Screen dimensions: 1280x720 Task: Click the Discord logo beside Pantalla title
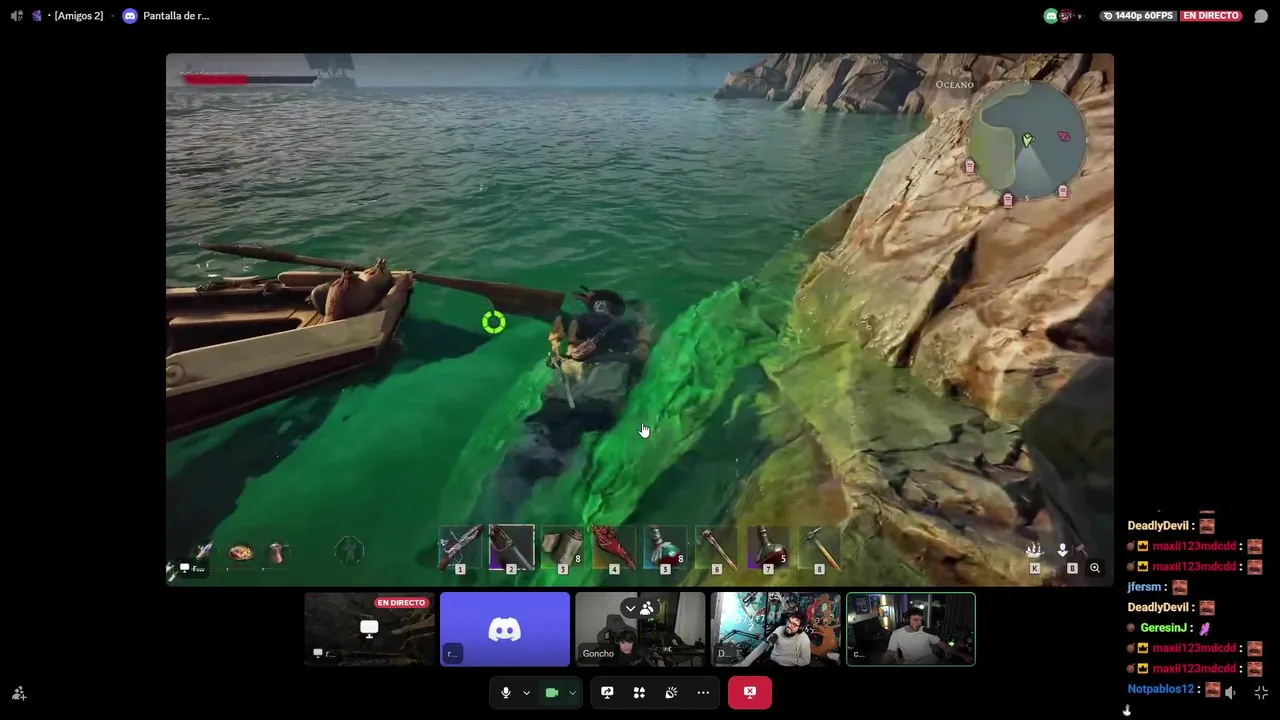click(x=129, y=16)
